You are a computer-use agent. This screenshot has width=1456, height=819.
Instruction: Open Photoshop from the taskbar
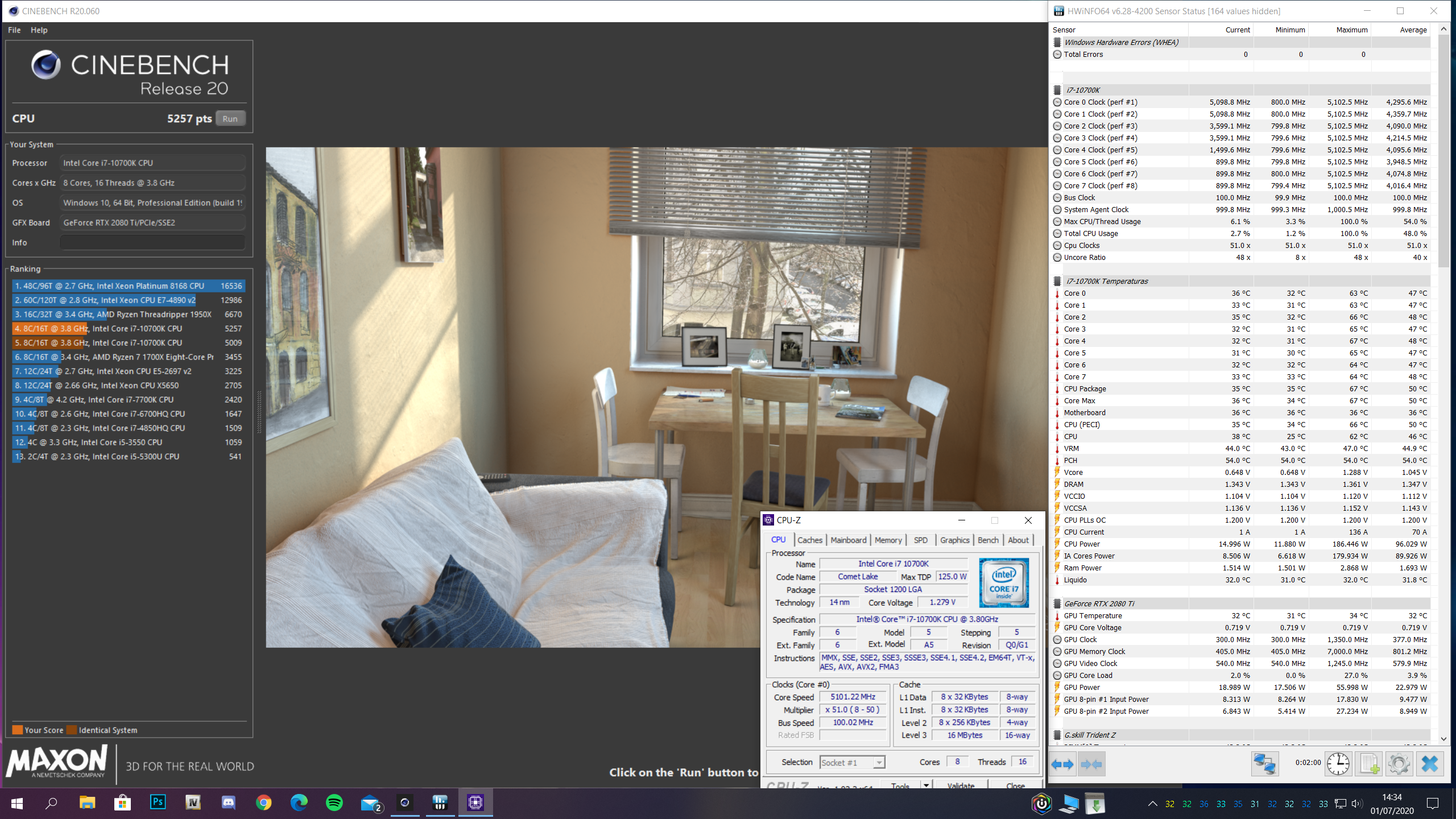pyautogui.click(x=158, y=803)
